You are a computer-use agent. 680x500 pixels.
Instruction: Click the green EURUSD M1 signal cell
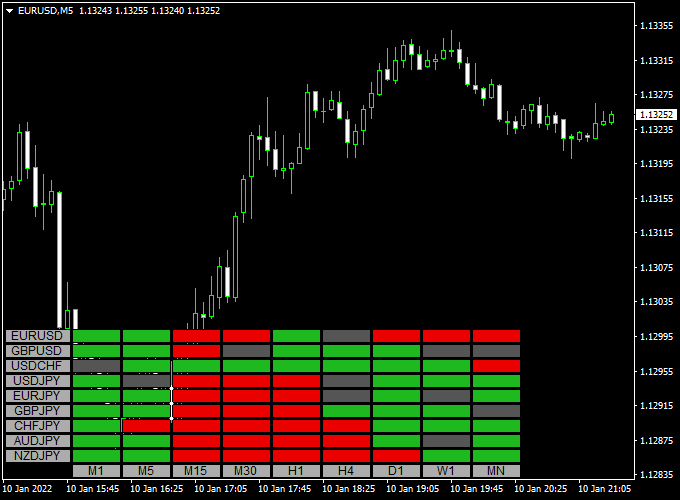pos(96,336)
